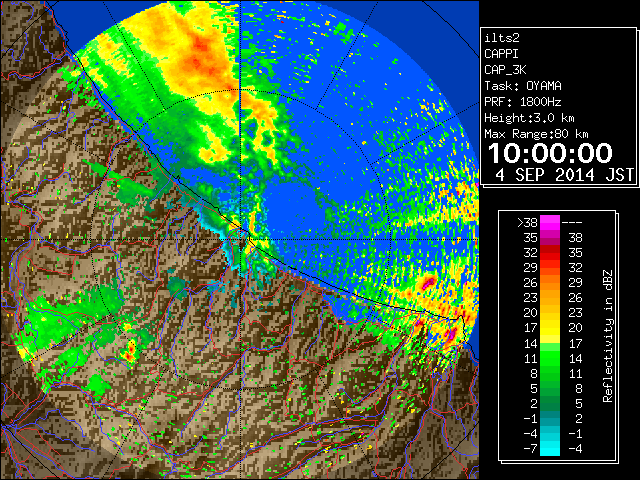Viewport: 640px width, 480px height.
Task: Click the bright green 11-14 dBZ legend band
Action: point(550,358)
